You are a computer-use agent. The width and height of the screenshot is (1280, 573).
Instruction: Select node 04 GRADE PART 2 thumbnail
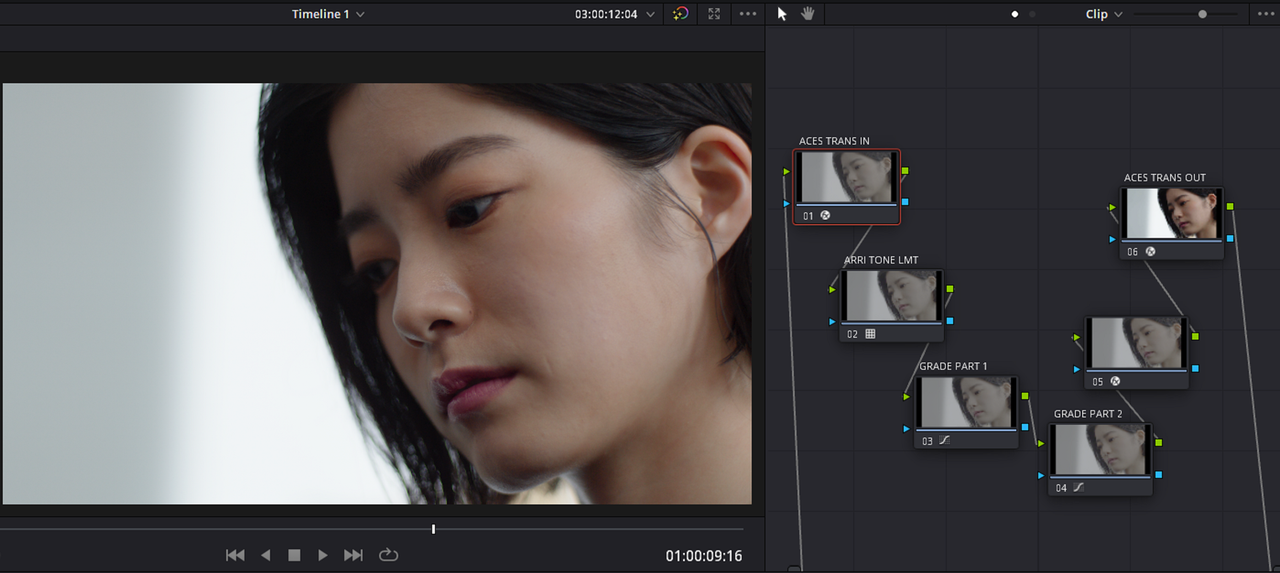point(1101,449)
